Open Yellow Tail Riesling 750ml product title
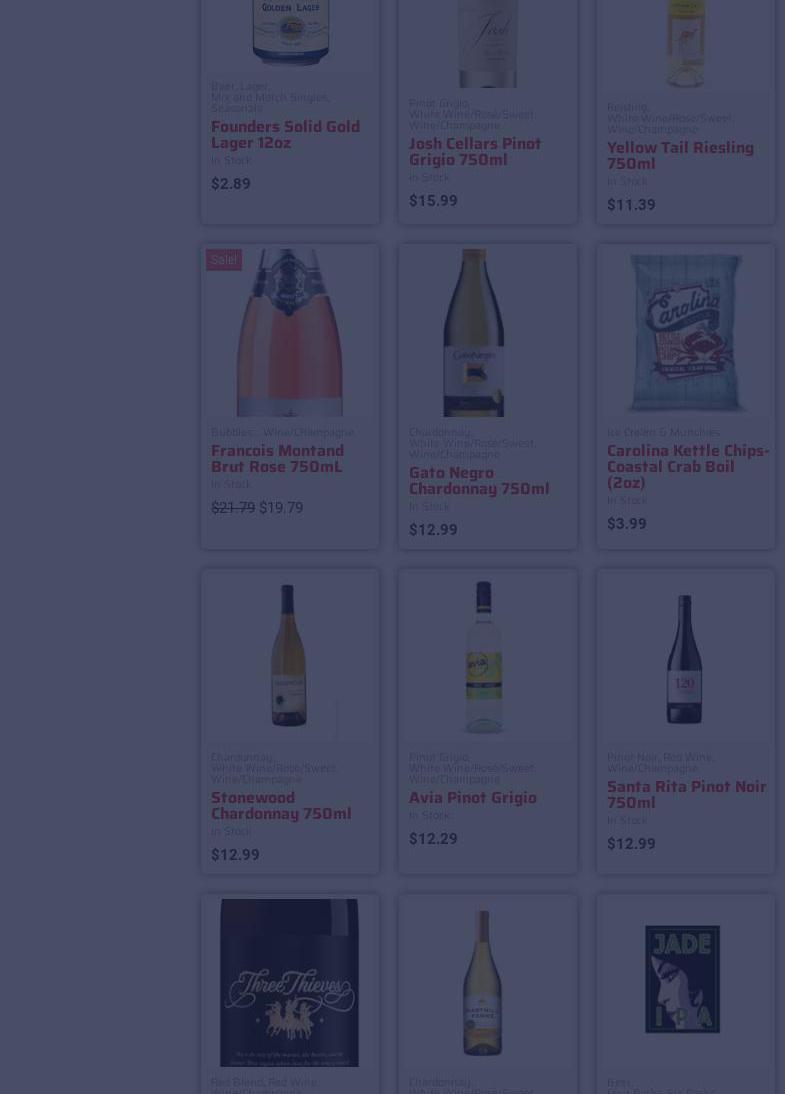Viewport: 785px width, 1094px height. [680, 156]
